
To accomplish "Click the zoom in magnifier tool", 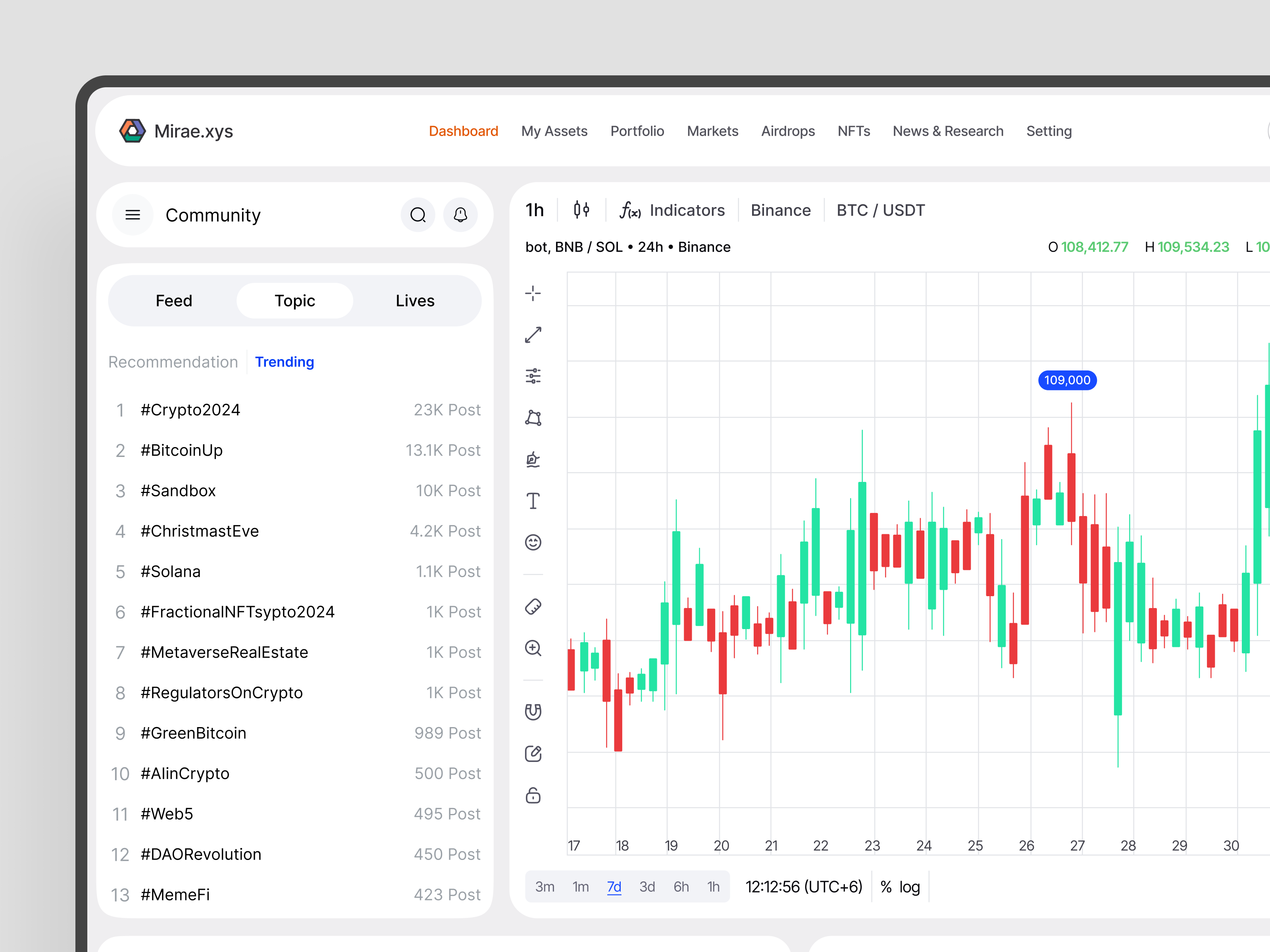I will [533, 648].
